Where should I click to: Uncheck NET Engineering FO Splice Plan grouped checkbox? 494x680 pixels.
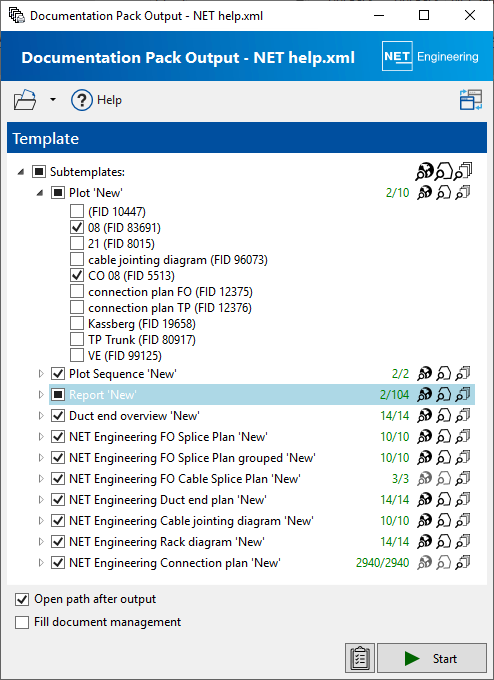(58, 458)
